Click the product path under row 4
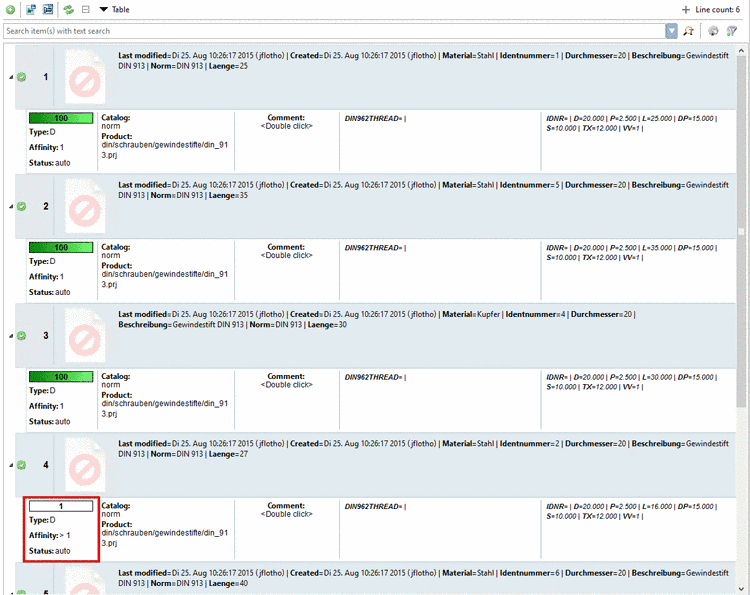Screen dimensions: 750x595 [x=165, y=538]
